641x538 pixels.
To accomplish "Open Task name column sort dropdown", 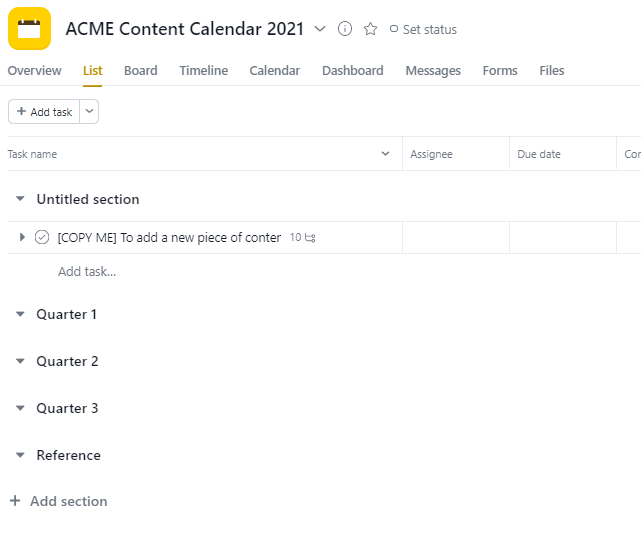I will click(x=385, y=154).
